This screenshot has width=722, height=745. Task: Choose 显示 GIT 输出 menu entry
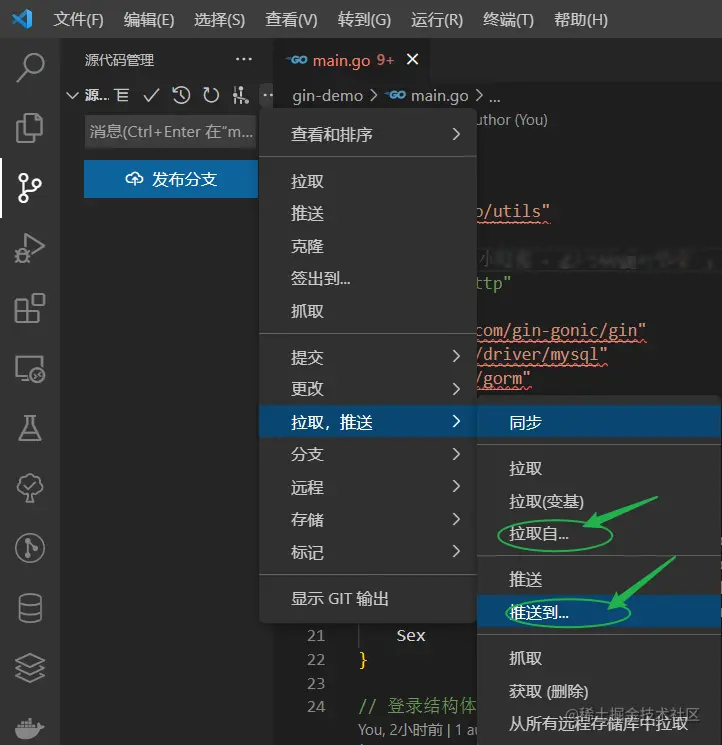click(x=368, y=599)
